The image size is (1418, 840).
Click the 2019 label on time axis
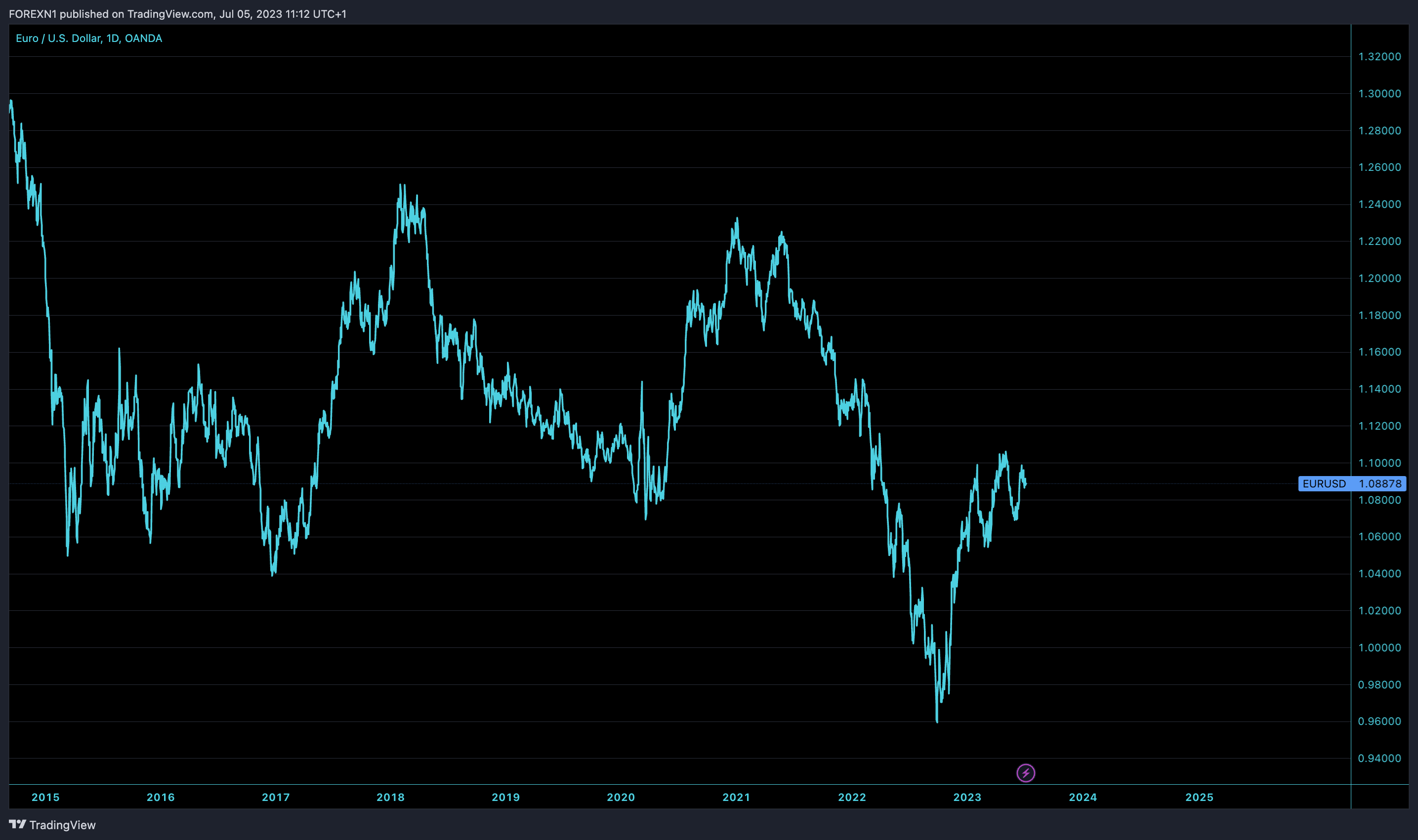point(506,797)
